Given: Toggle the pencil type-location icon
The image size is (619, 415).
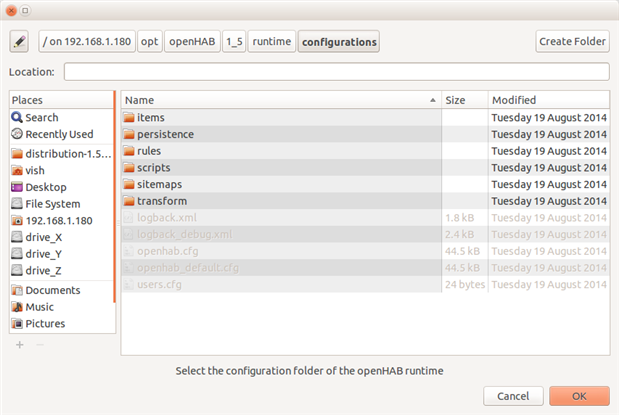Looking at the screenshot, I should click(x=19, y=41).
